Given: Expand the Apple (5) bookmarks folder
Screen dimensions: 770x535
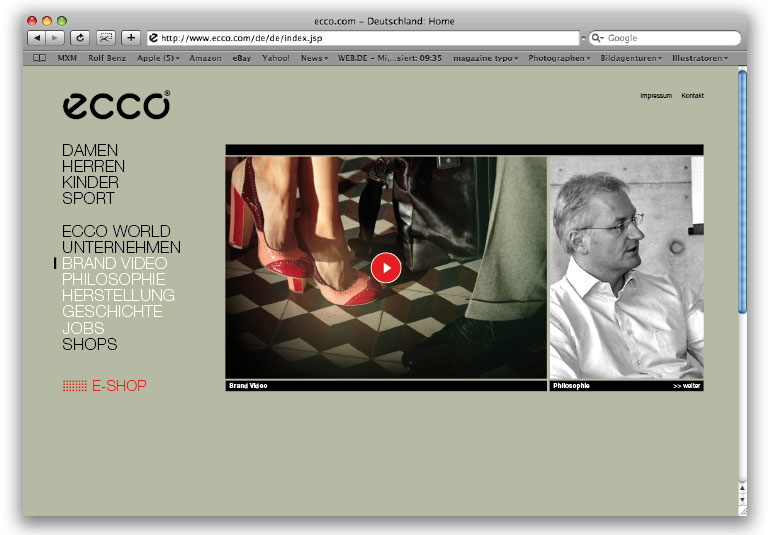Looking at the screenshot, I should coord(158,58).
